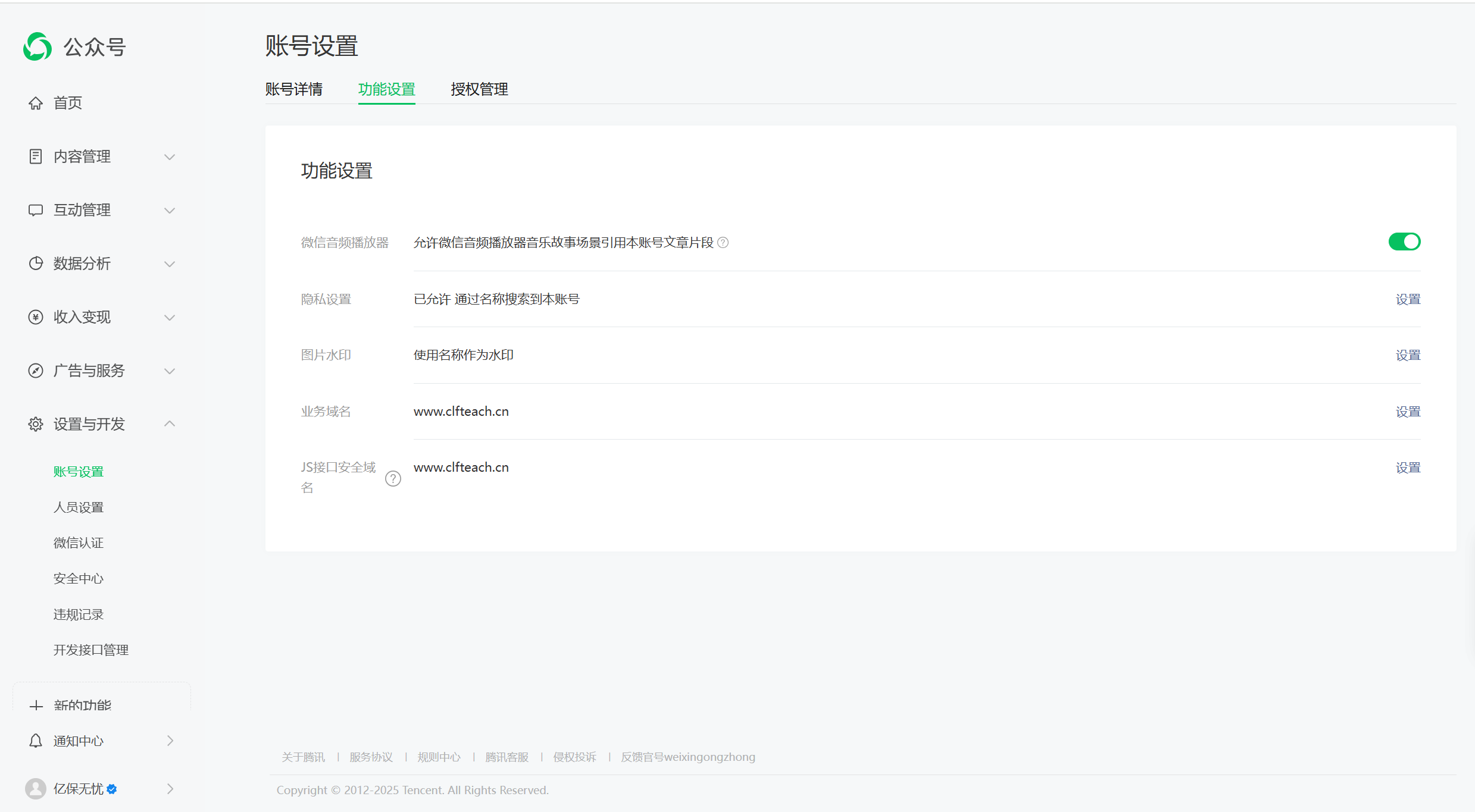Click the pie chart icon for 数据分析
The height and width of the screenshot is (812, 1475).
[x=36, y=264]
